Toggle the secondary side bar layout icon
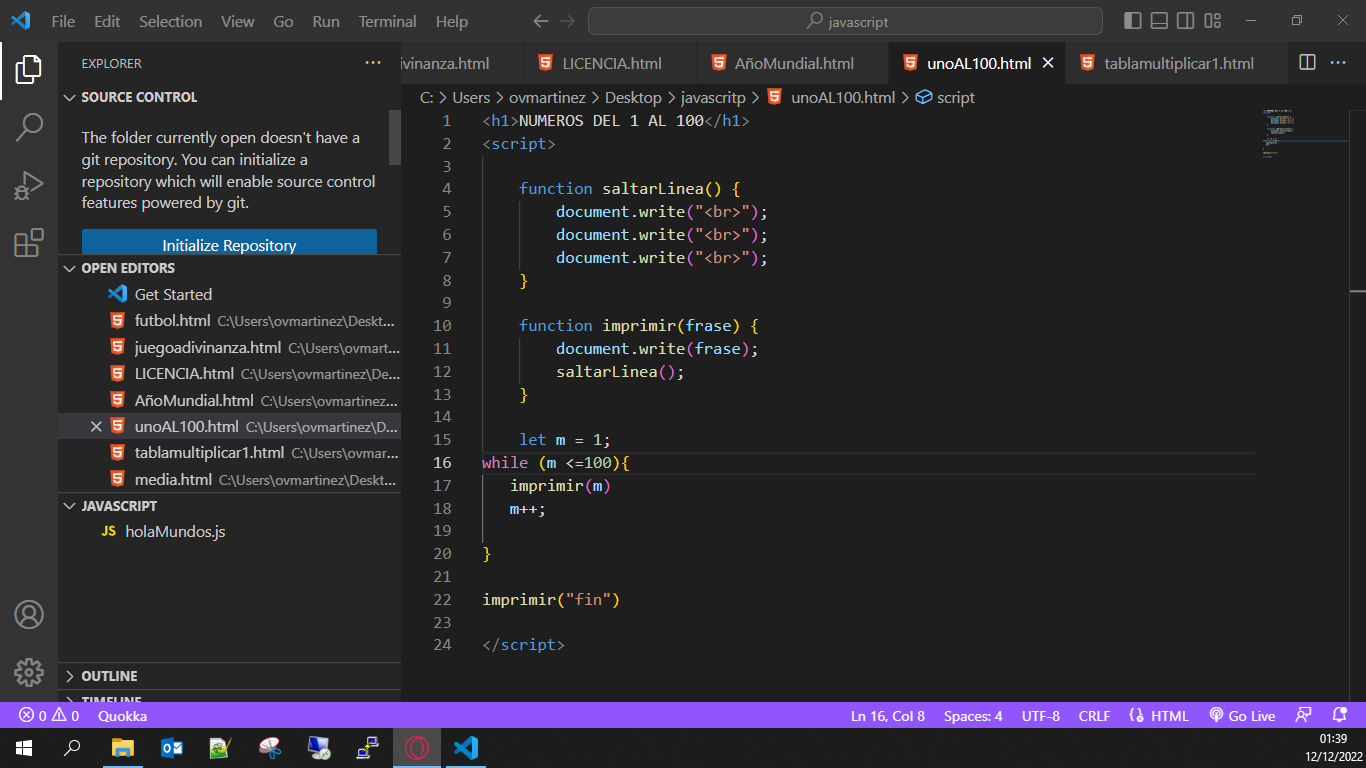This screenshot has width=1366, height=768. [1186, 21]
